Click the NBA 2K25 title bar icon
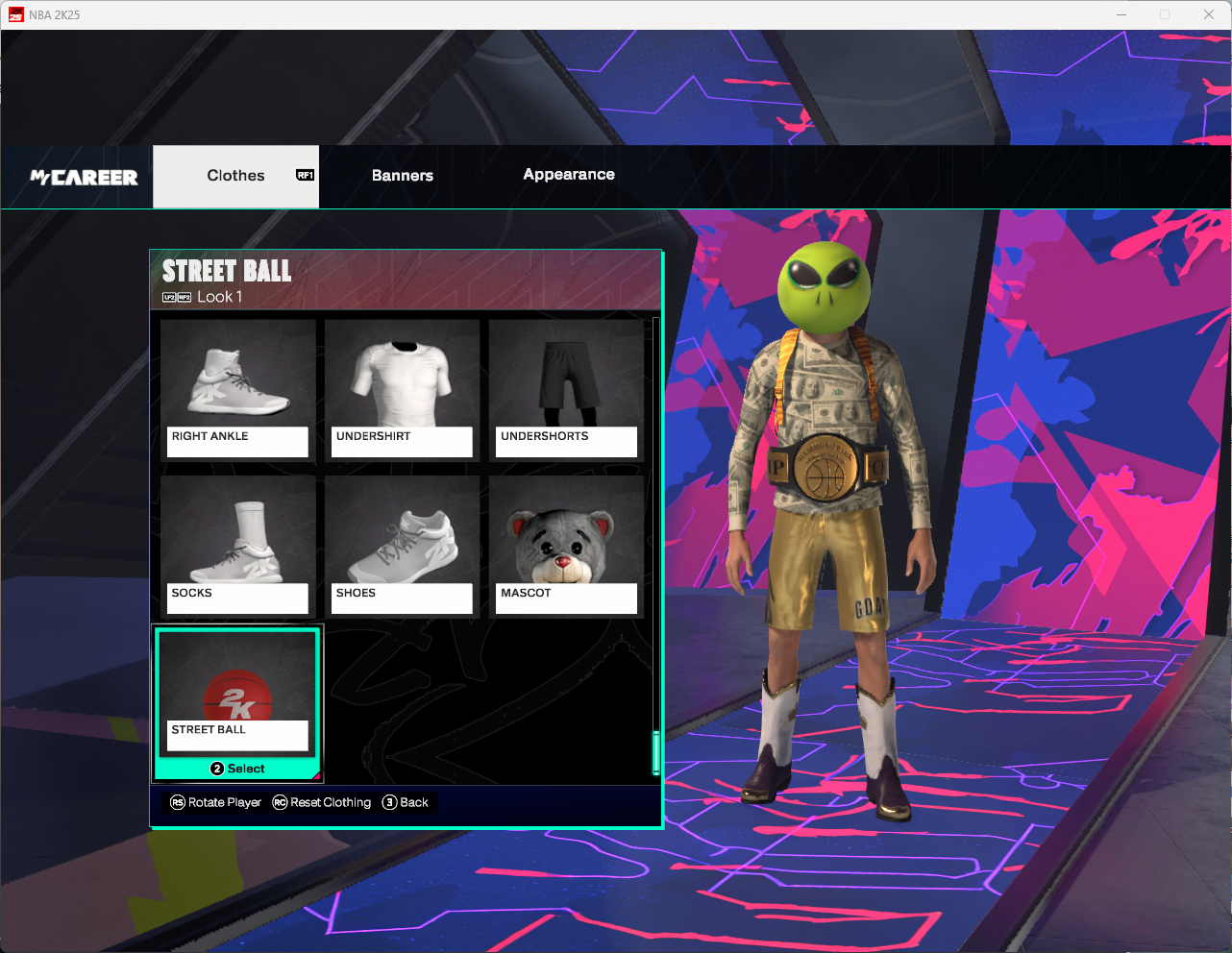Viewport: 1232px width, 953px height. pyautogui.click(x=15, y=14)
